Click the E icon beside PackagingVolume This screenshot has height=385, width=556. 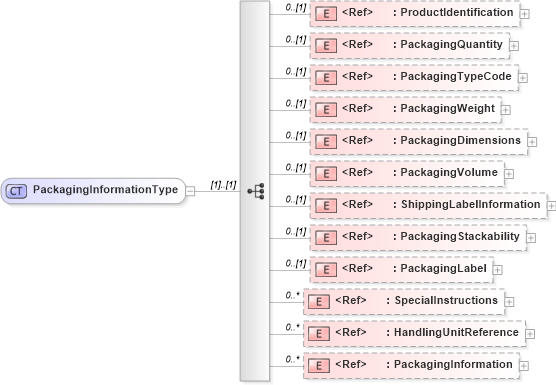coord(326,174)
